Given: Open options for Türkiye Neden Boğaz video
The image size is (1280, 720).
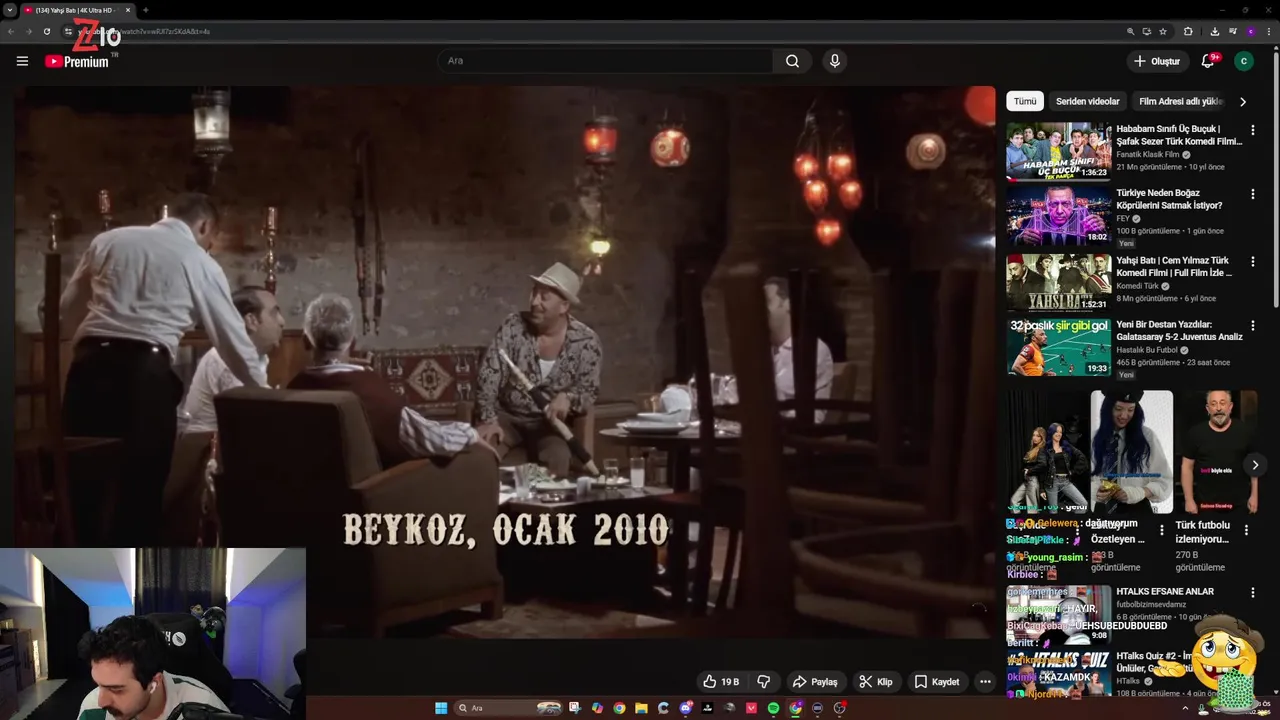Looking at the screenshot, I should (x=1253, y=194).
